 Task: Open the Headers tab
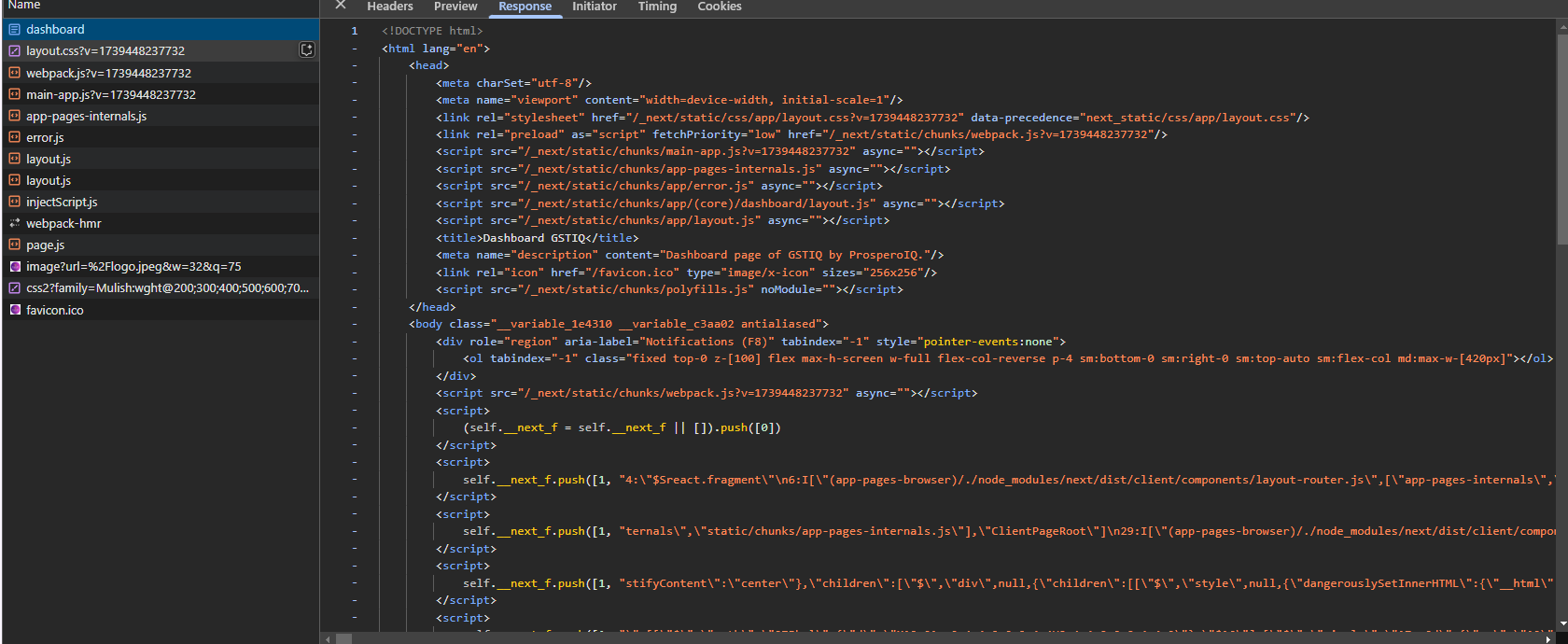point(390,7)
